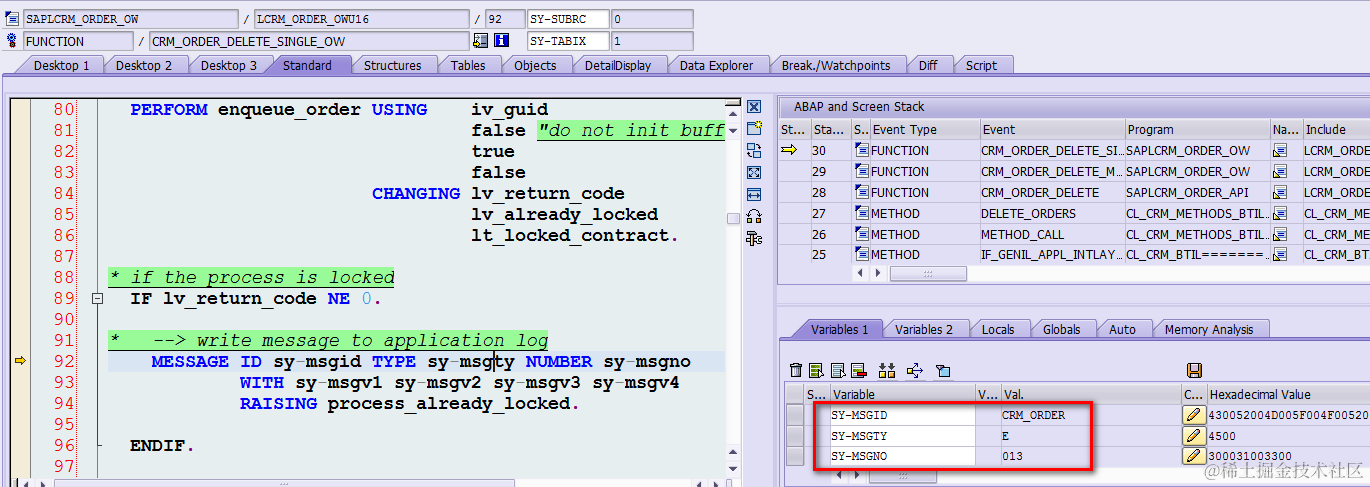Click the display icon left of info icon

[x=481, y=41]
